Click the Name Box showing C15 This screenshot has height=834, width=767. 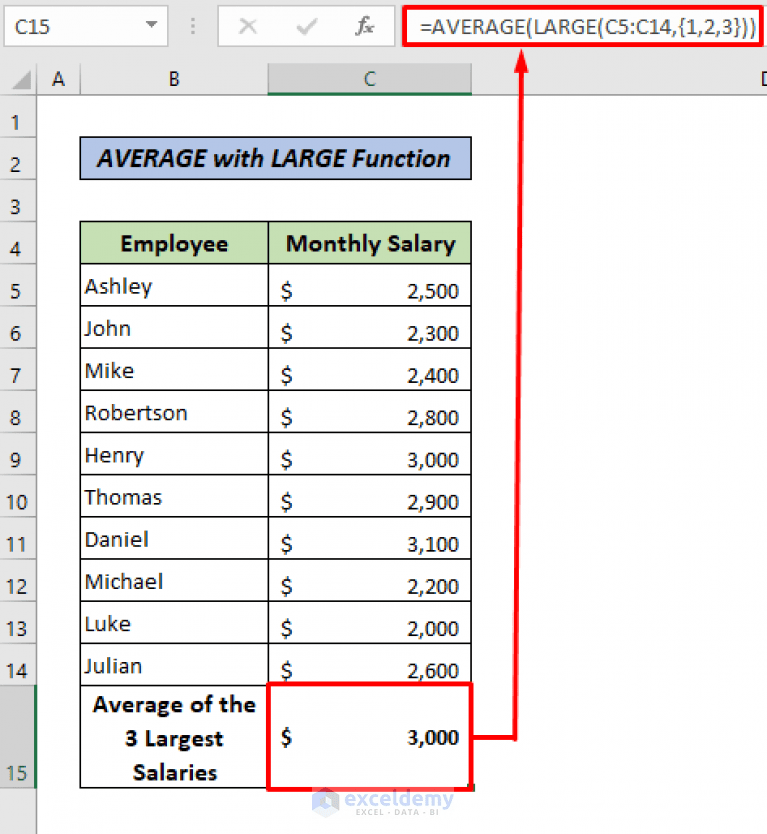pyautogui.click(x=86, y=26)
